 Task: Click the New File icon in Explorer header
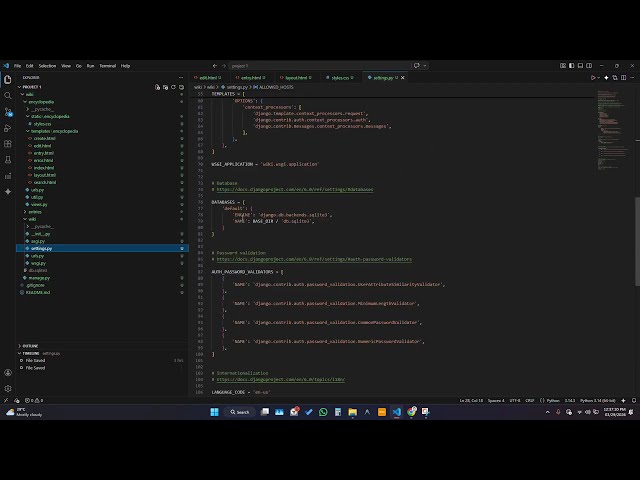tap(157, 87)
